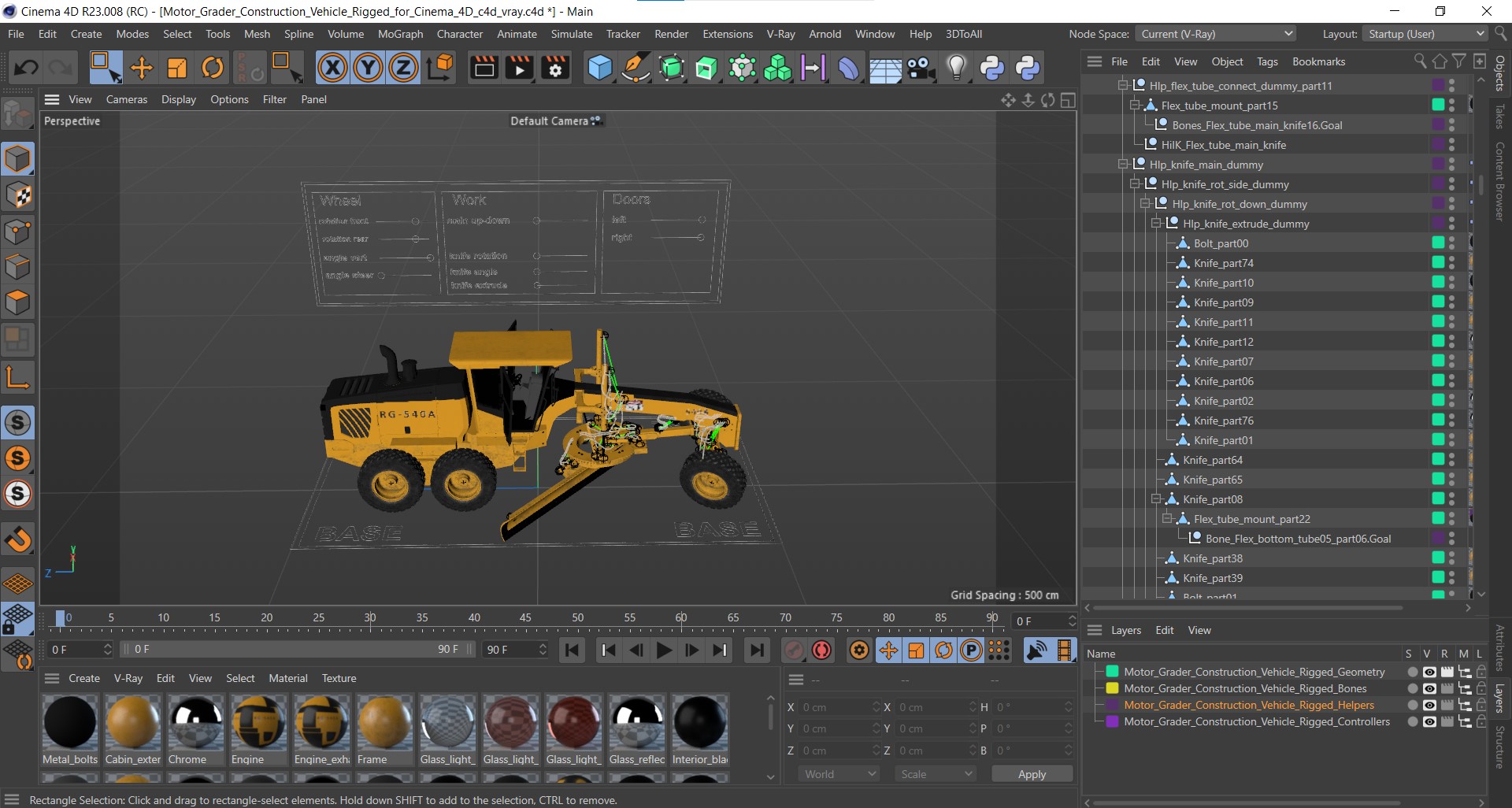Switch to Polygons mode
This screenshot has height=808, width=1512.
point(17,302)
